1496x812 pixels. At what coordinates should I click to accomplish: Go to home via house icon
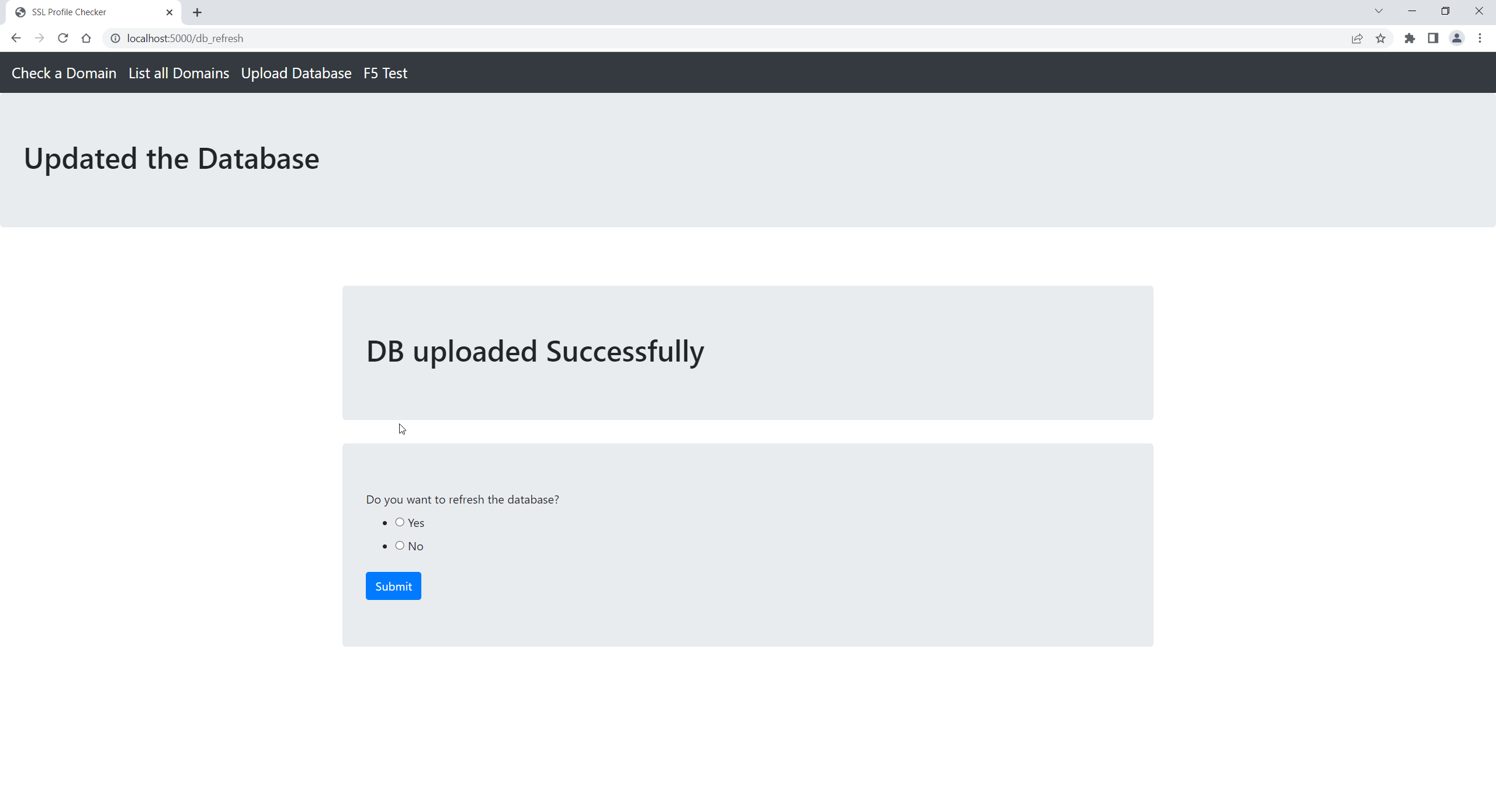point(86,38)
